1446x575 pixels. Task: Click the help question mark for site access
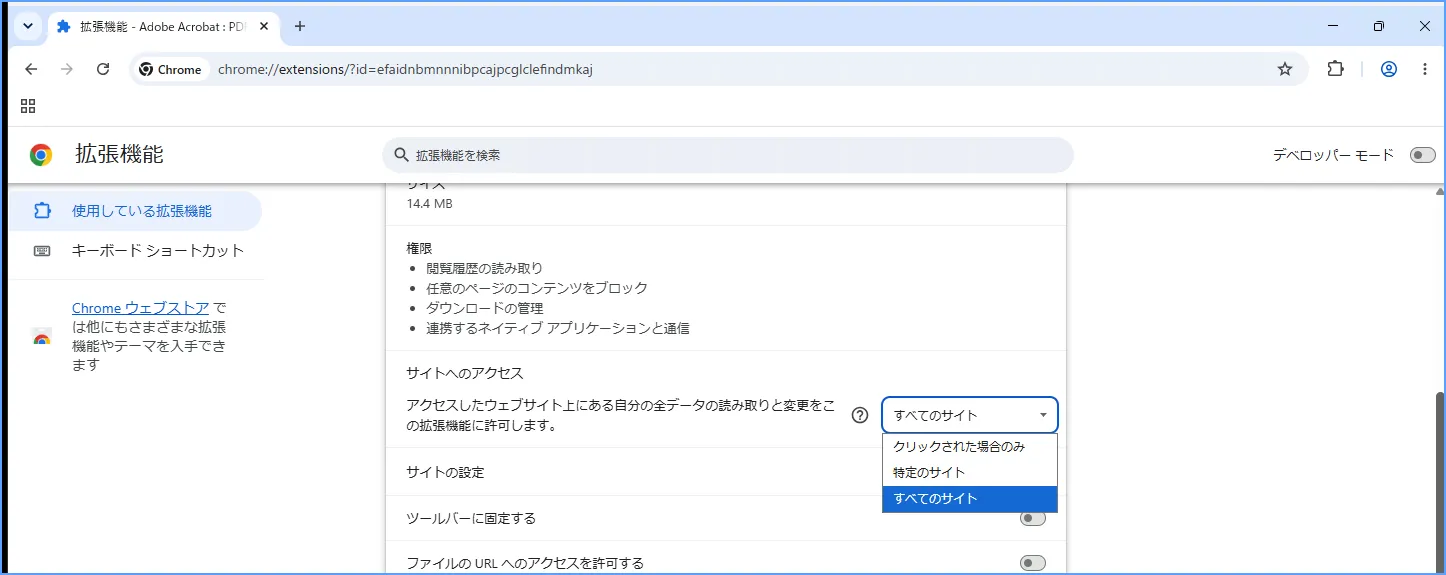(x=859, y=415)
